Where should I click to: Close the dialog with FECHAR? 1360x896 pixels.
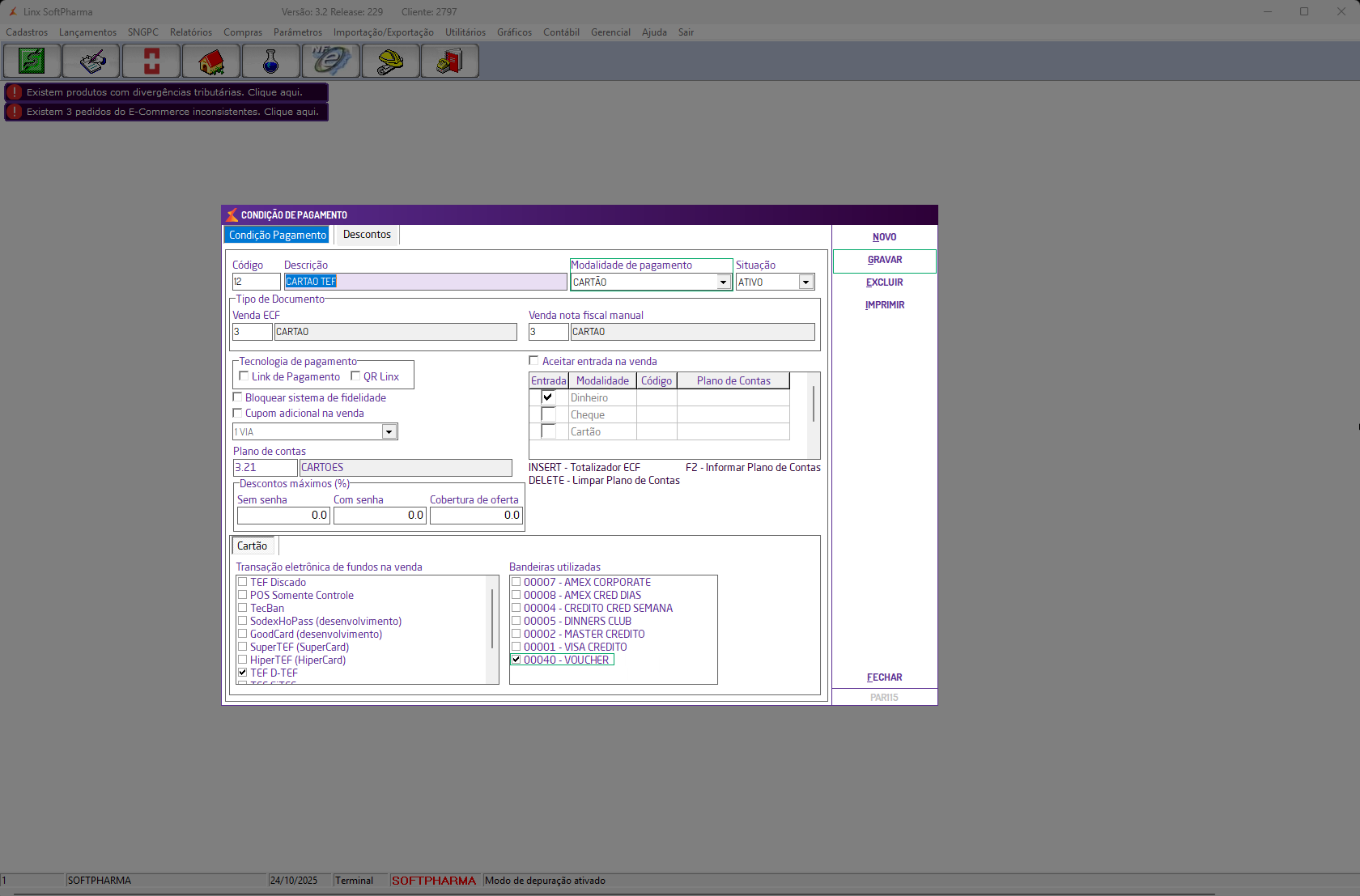pyautogui.click(x=885, y=677)
